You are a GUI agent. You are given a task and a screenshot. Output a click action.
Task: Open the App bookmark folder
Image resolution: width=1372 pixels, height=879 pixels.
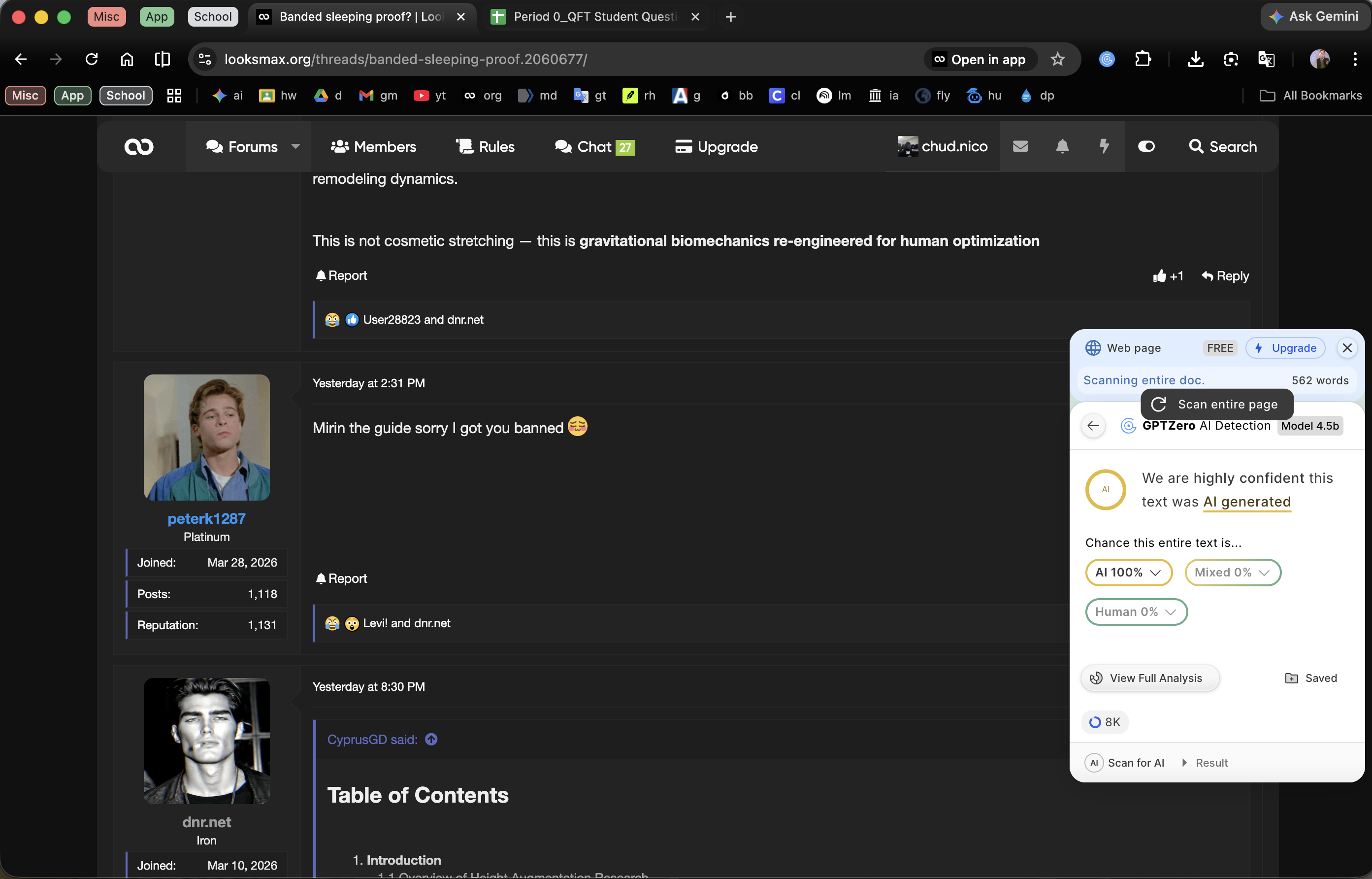pos(72,95)
